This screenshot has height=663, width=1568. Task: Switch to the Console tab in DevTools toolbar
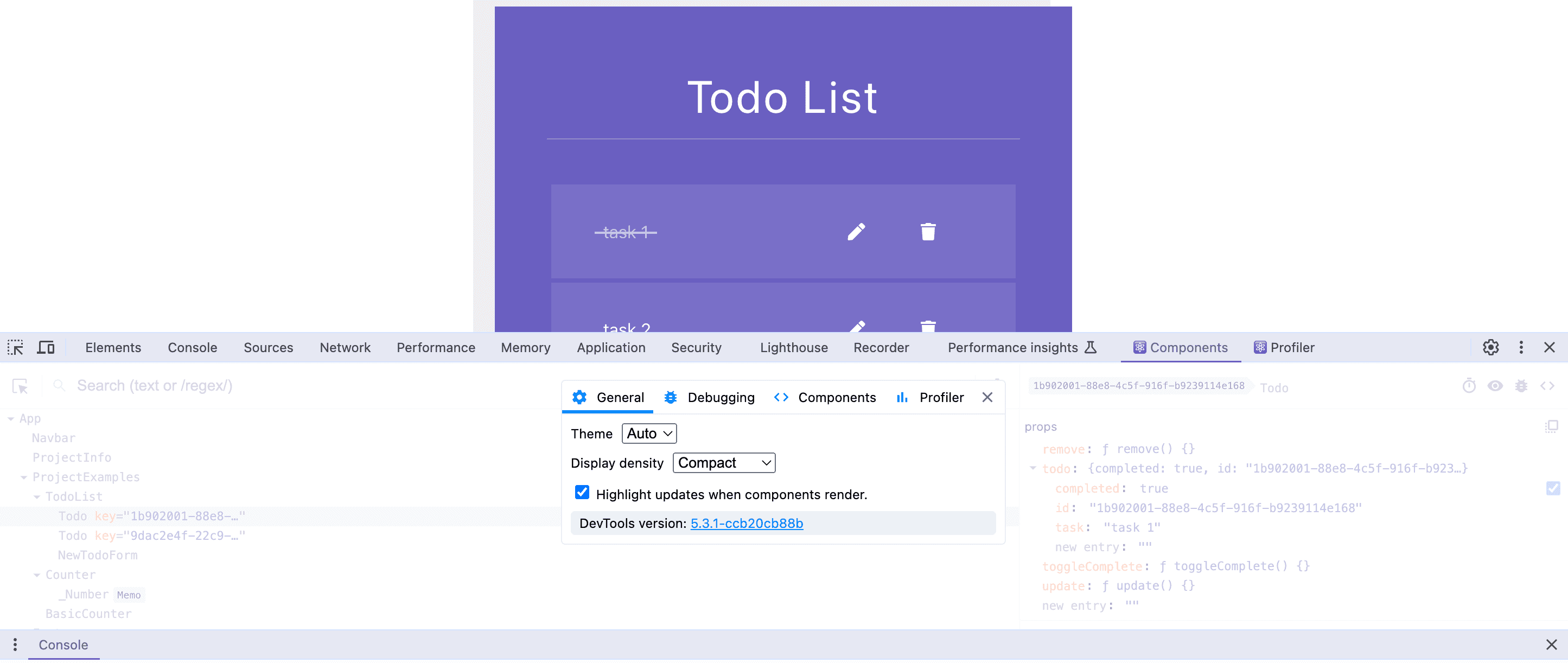click(x=193, y=348)
